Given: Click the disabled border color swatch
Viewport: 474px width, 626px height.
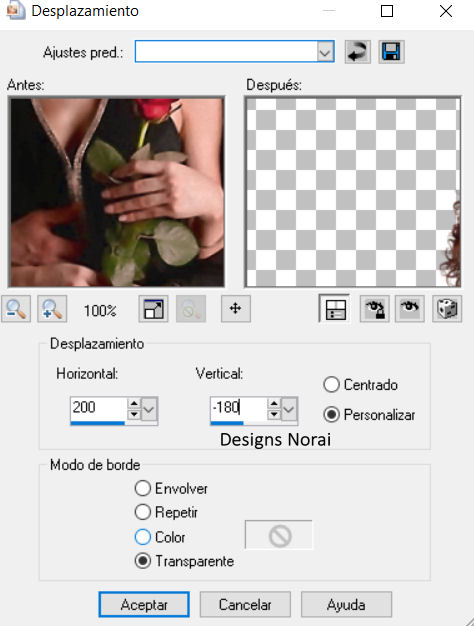Looking at the screenshot, I should (x=279, y=535).
